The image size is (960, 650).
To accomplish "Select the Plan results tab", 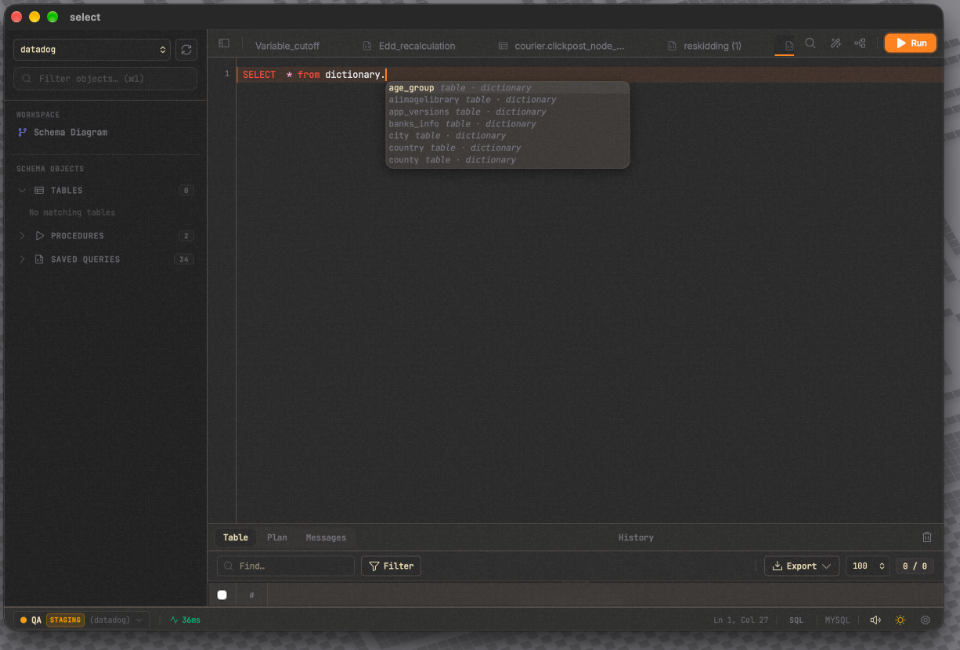I will click(x=277, y=537).
